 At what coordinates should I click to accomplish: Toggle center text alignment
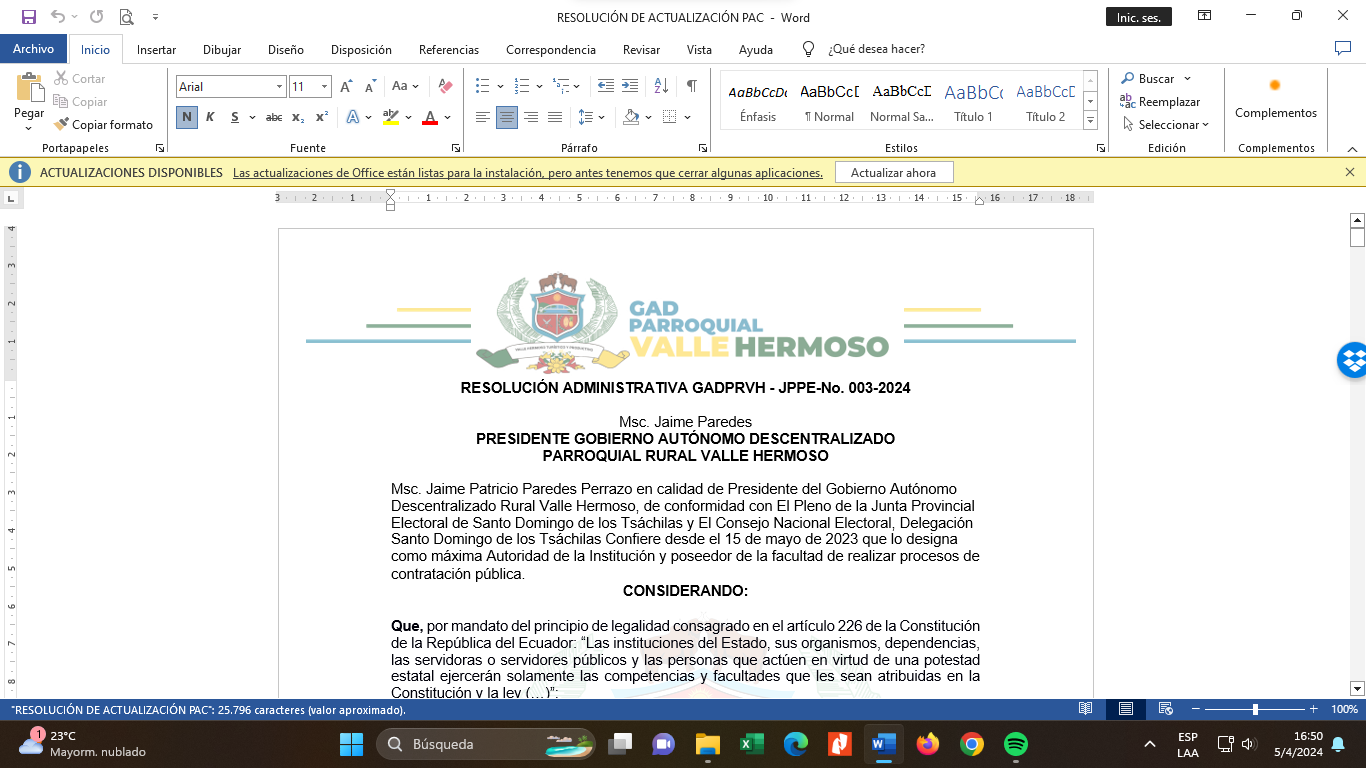(x=507, y=118)
